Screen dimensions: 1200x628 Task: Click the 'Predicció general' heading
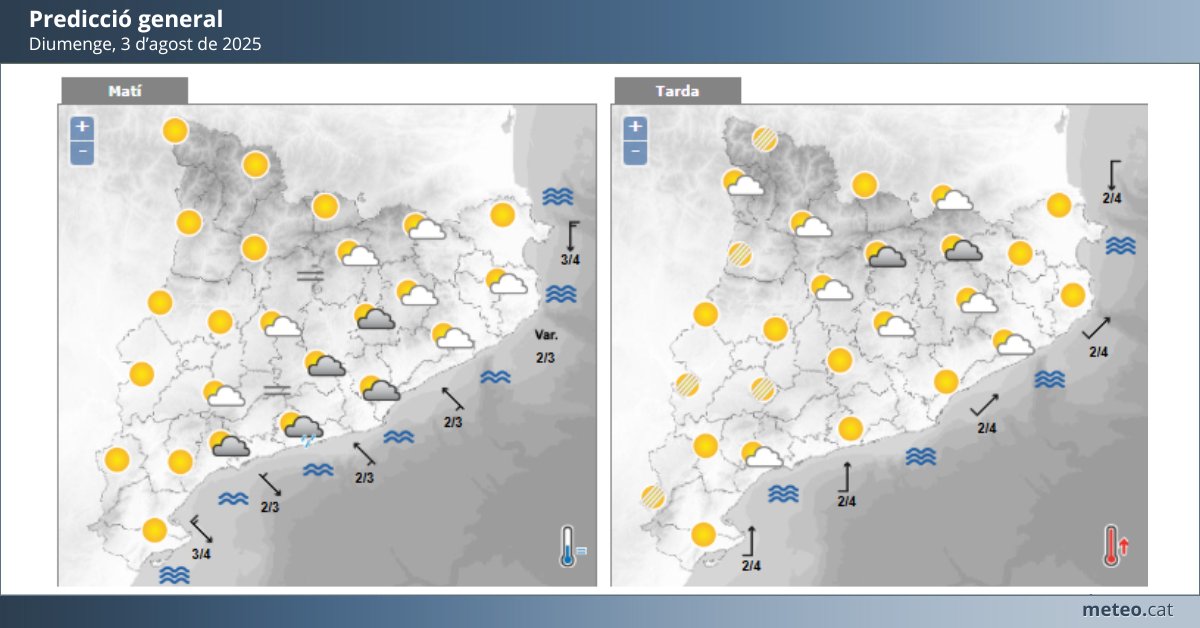click(x=126, y=19)
